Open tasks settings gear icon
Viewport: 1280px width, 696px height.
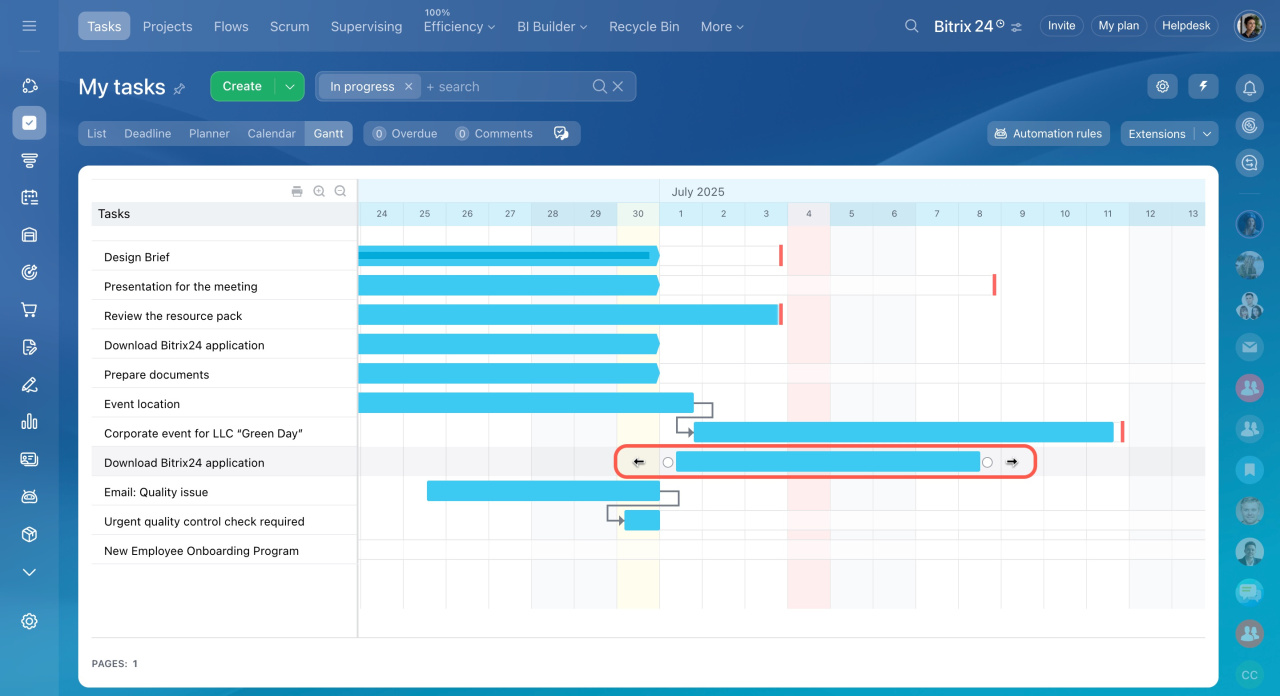[x=1162, y=87]
